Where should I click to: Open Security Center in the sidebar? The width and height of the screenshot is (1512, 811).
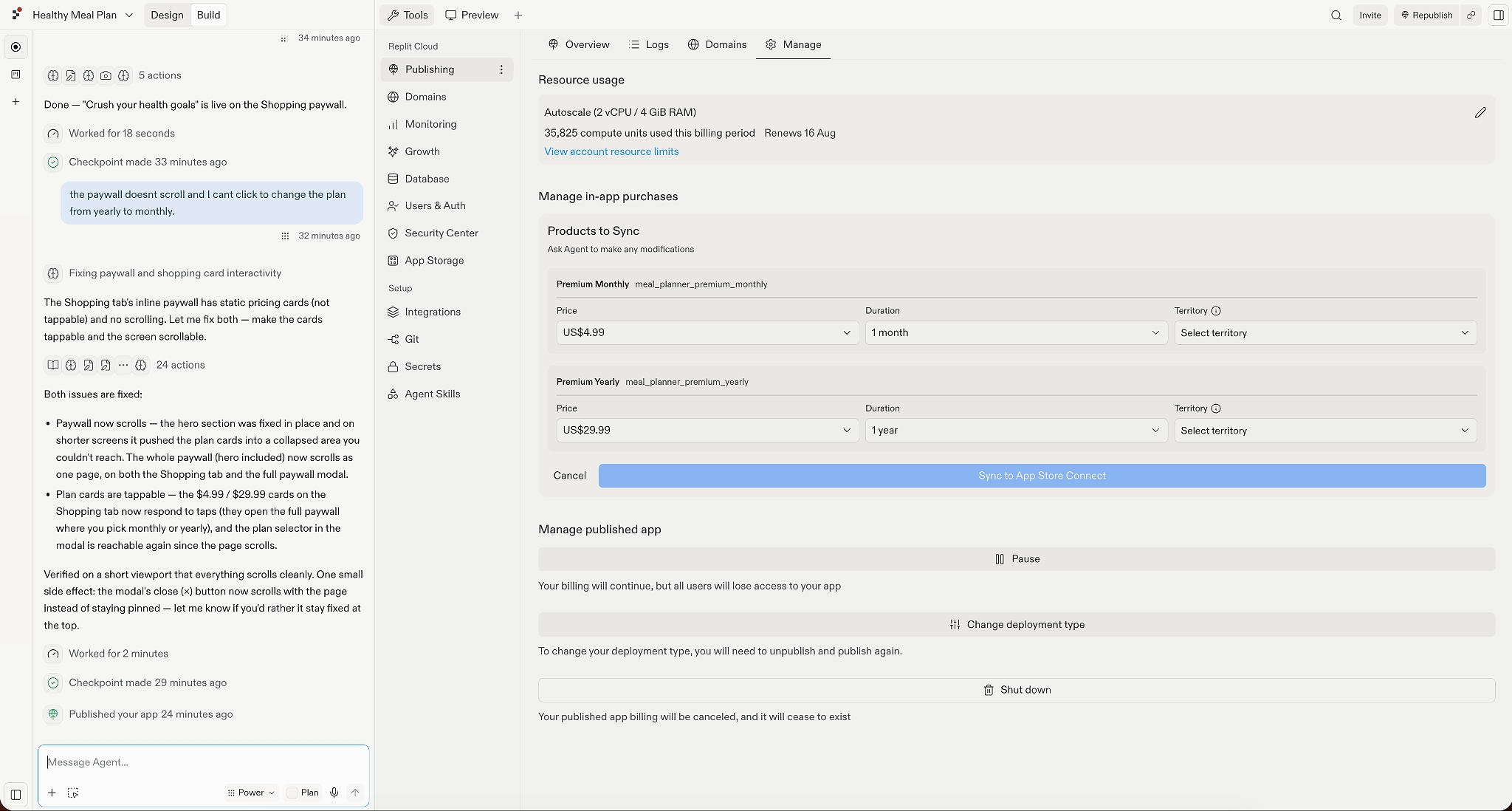[447, 233]
